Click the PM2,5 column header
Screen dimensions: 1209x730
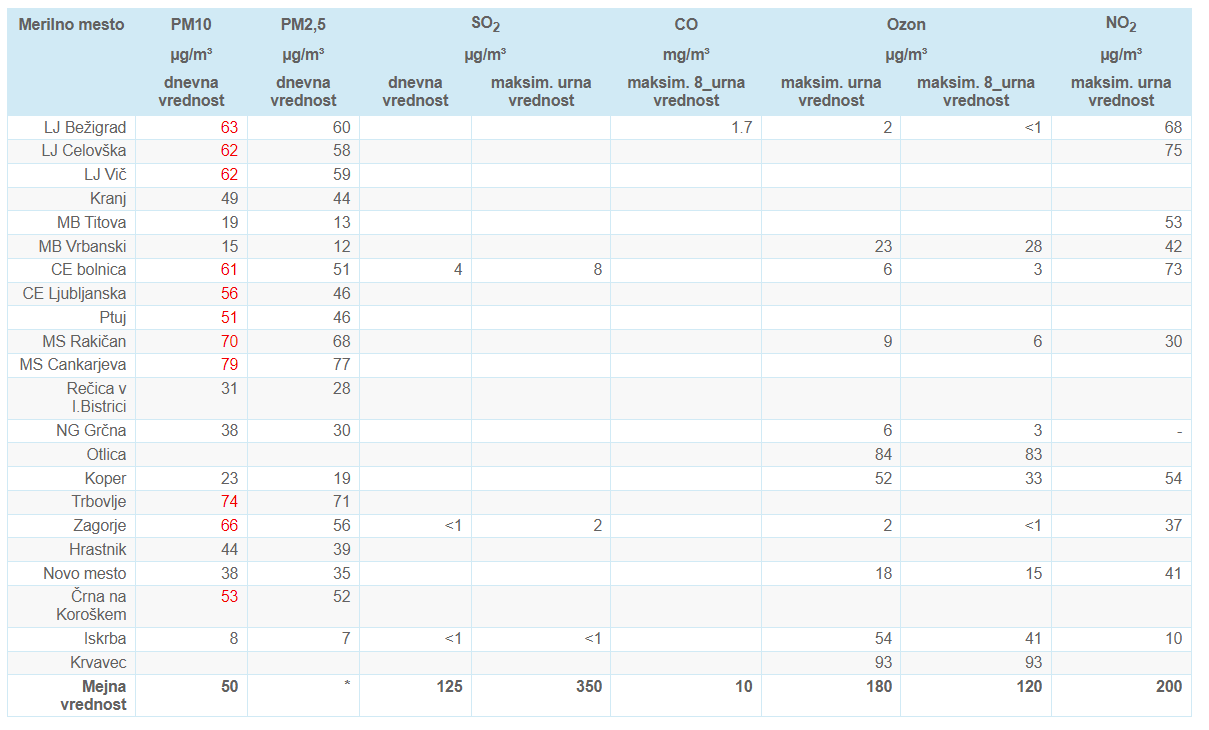(x=303, y=24)
